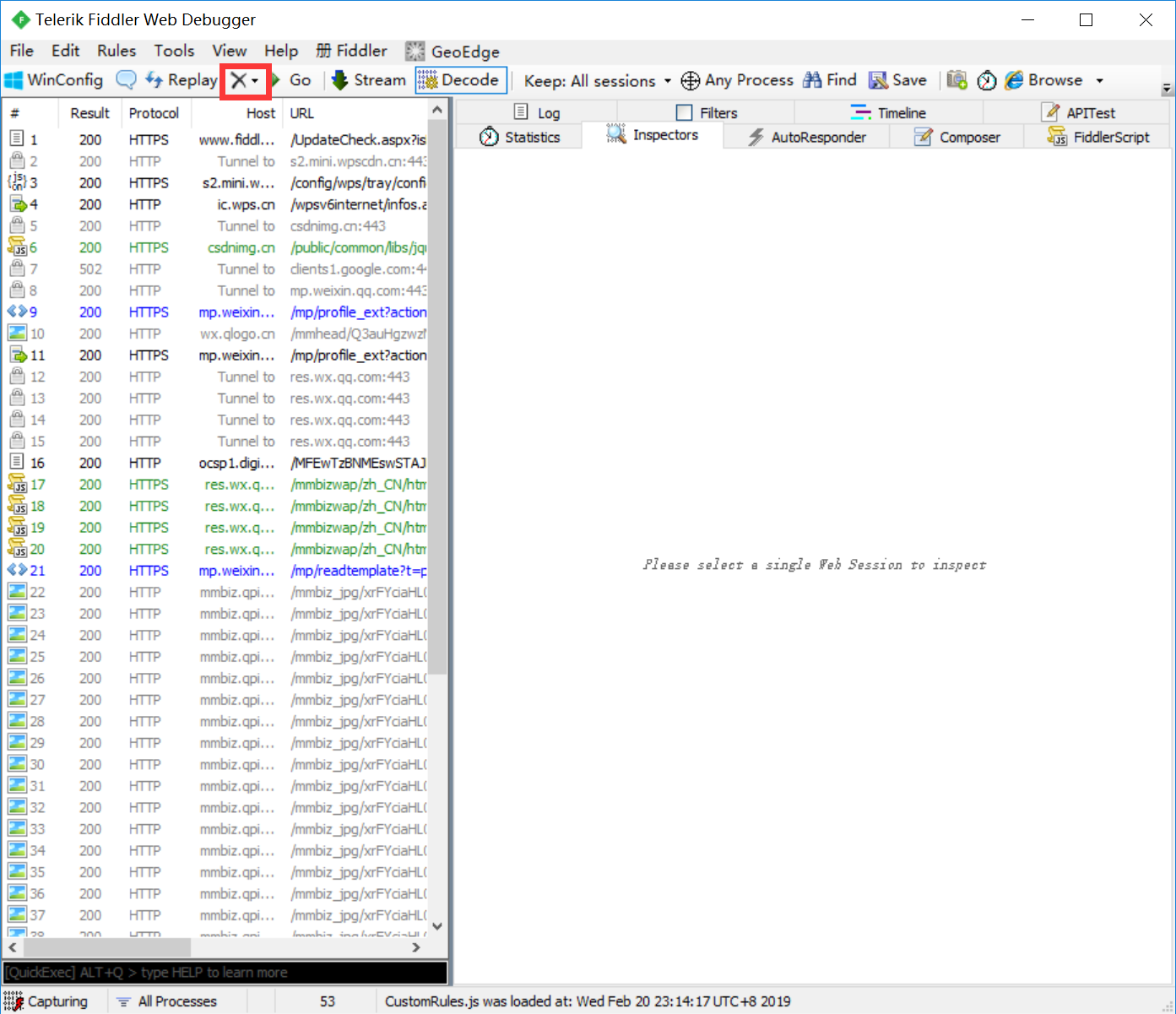Viewport: 1176px width, 1014px height.
Task: Click URL /mp/readtemplate in session 21
Action: pos(359,571)
